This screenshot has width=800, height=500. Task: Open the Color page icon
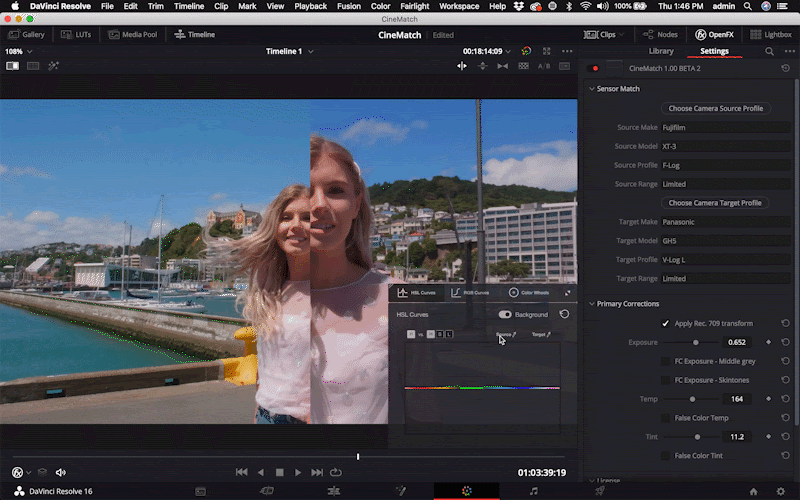click(x=466, y=491)
